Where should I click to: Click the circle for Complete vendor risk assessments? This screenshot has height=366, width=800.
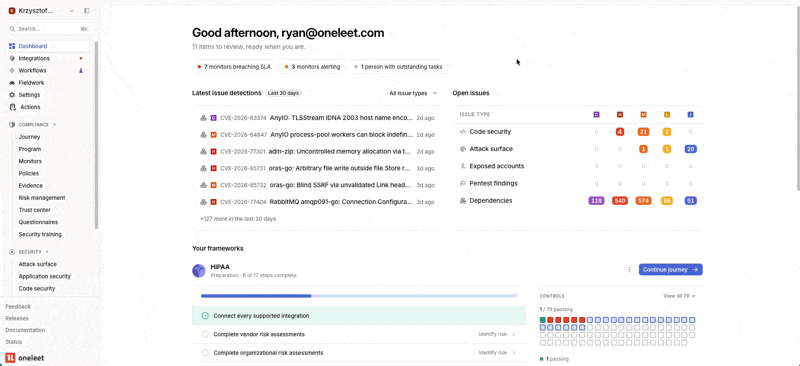(205, 334)
